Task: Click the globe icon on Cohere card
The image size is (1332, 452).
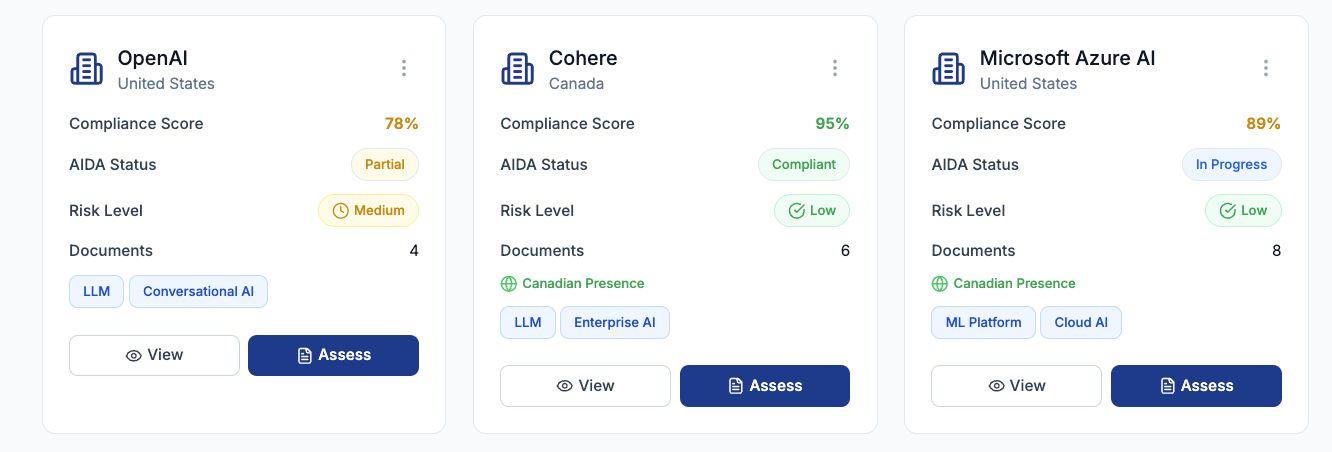Action: coord(508,284)
